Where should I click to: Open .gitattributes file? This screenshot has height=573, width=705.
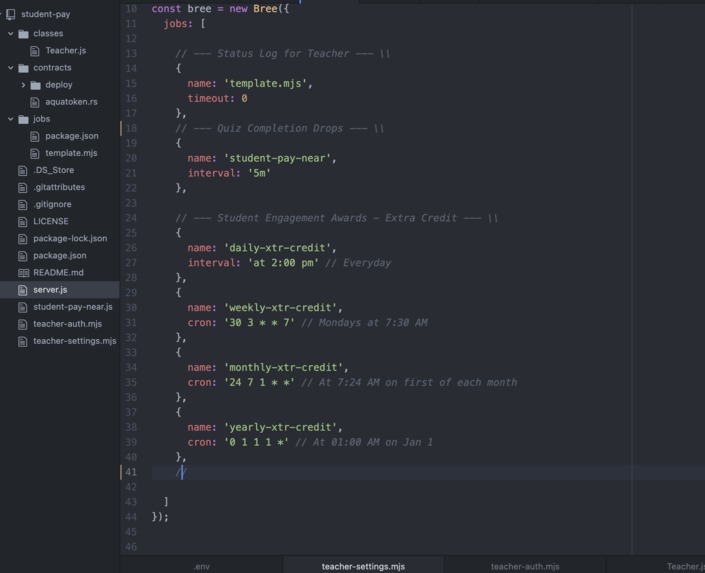(59, 187)
